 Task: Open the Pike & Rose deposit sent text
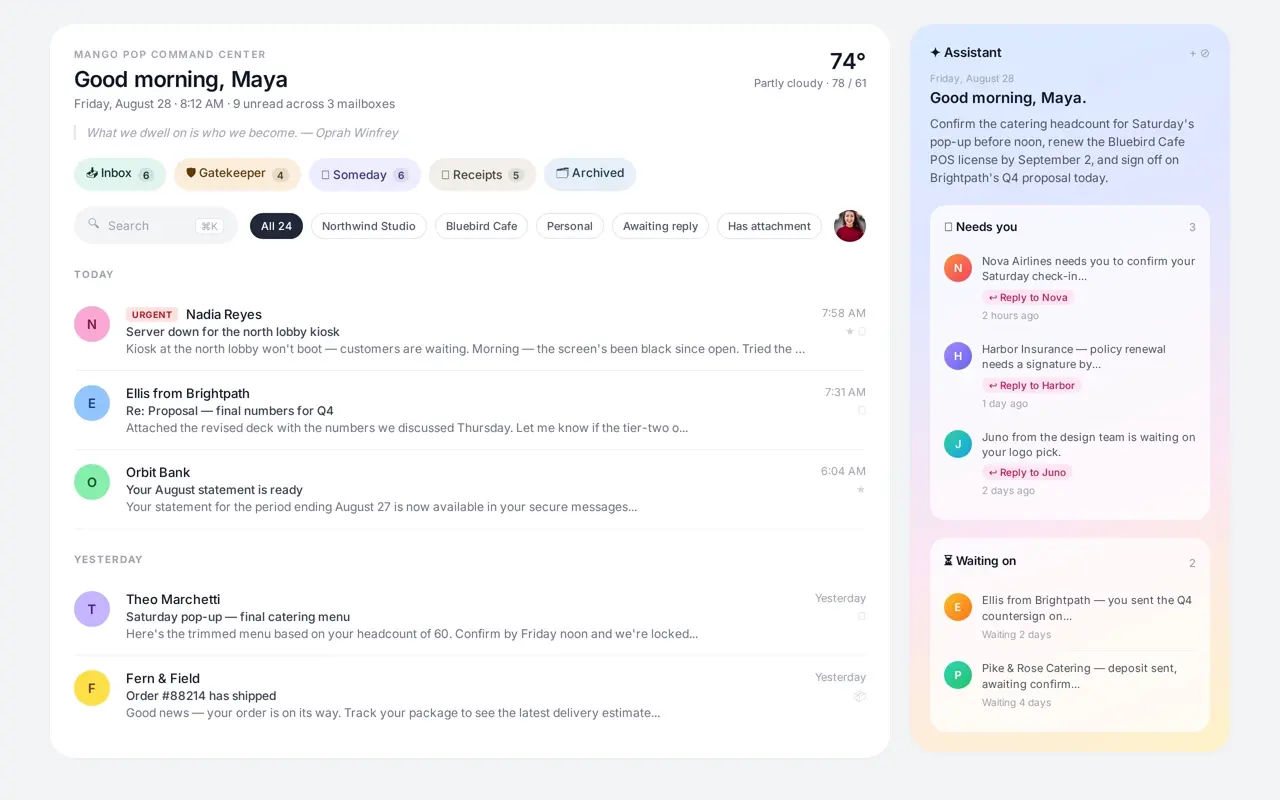pos(1079,676)
